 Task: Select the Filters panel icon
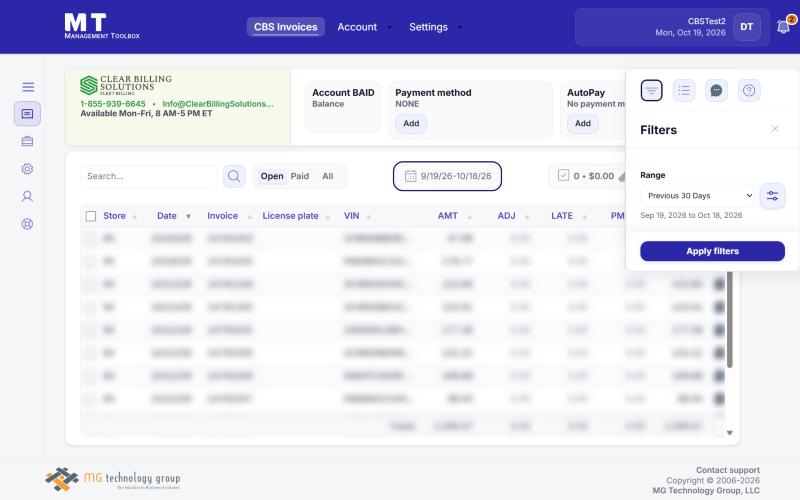click(x=652, y=90)
